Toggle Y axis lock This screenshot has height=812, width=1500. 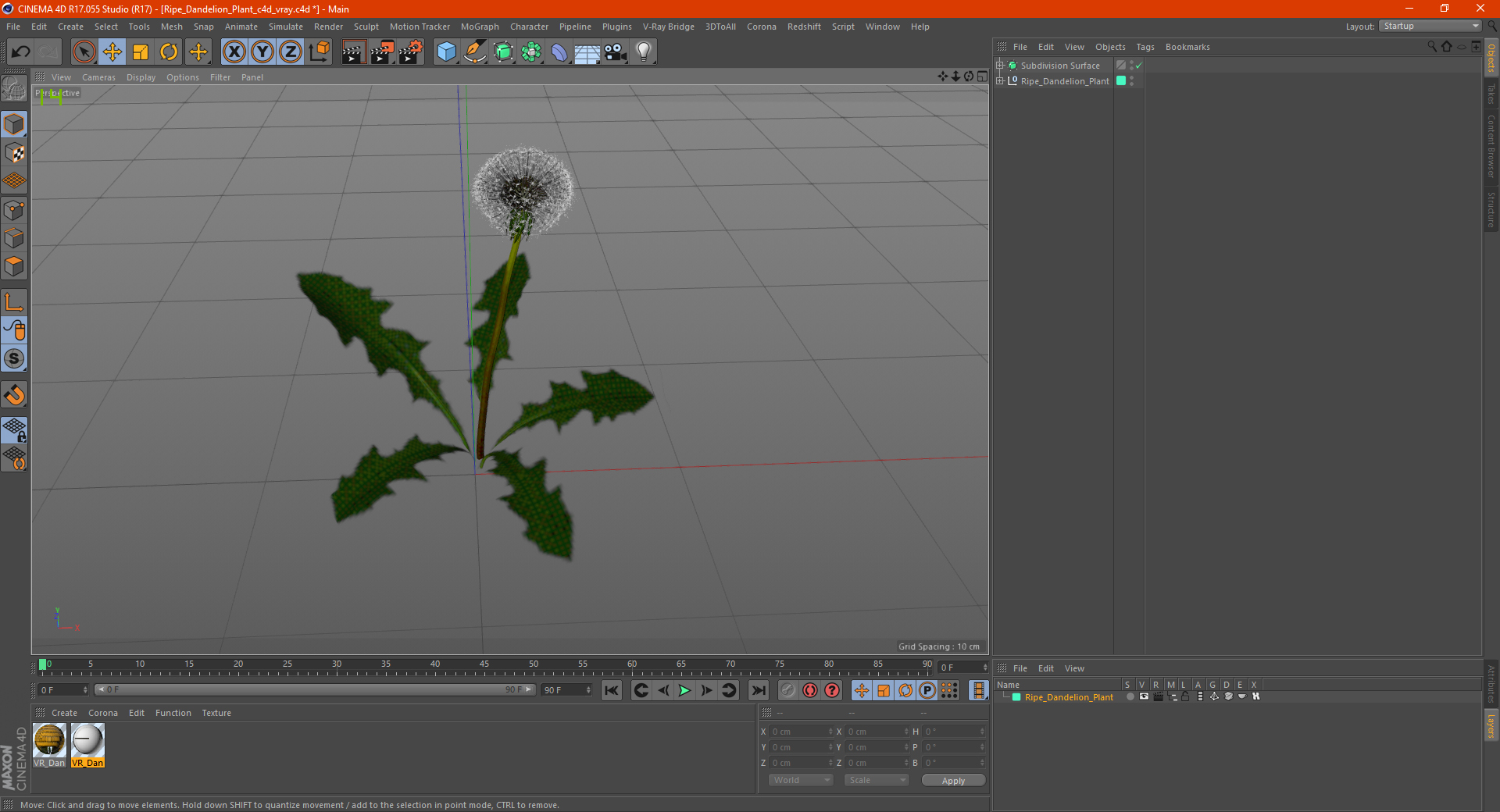coord(262,52)
